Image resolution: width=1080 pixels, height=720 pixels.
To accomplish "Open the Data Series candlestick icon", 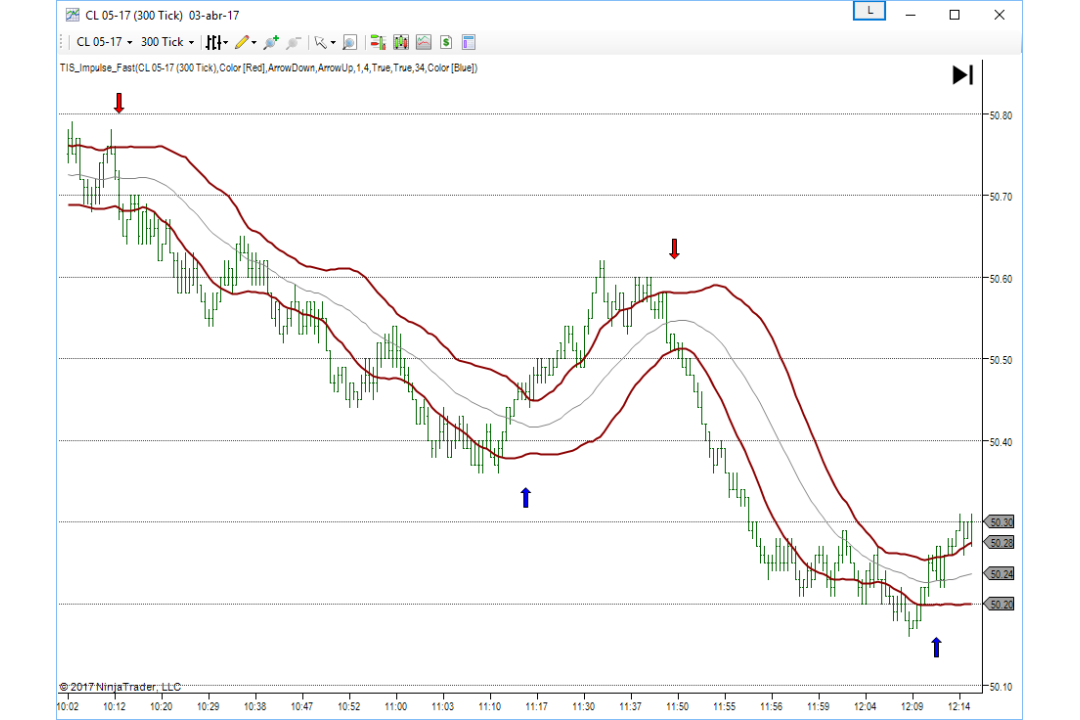I will click(x=401, y=42).
